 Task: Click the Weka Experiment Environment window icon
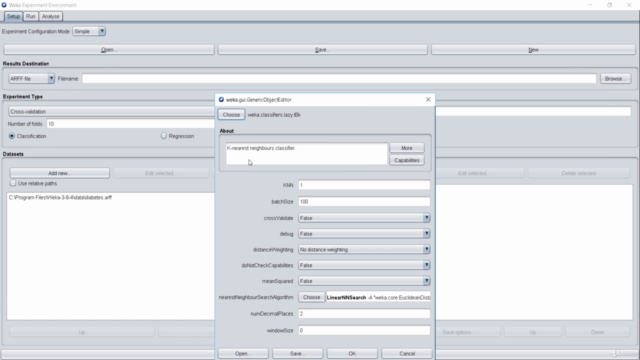pos(4,5)
